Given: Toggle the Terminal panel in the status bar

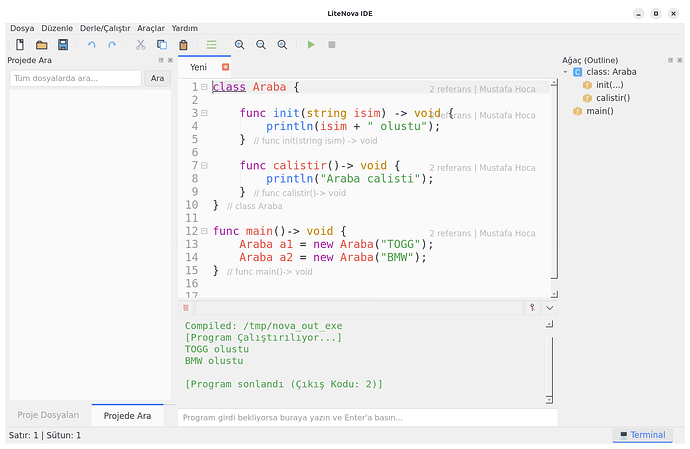Looking at the screenshot, I should point(642,435).
